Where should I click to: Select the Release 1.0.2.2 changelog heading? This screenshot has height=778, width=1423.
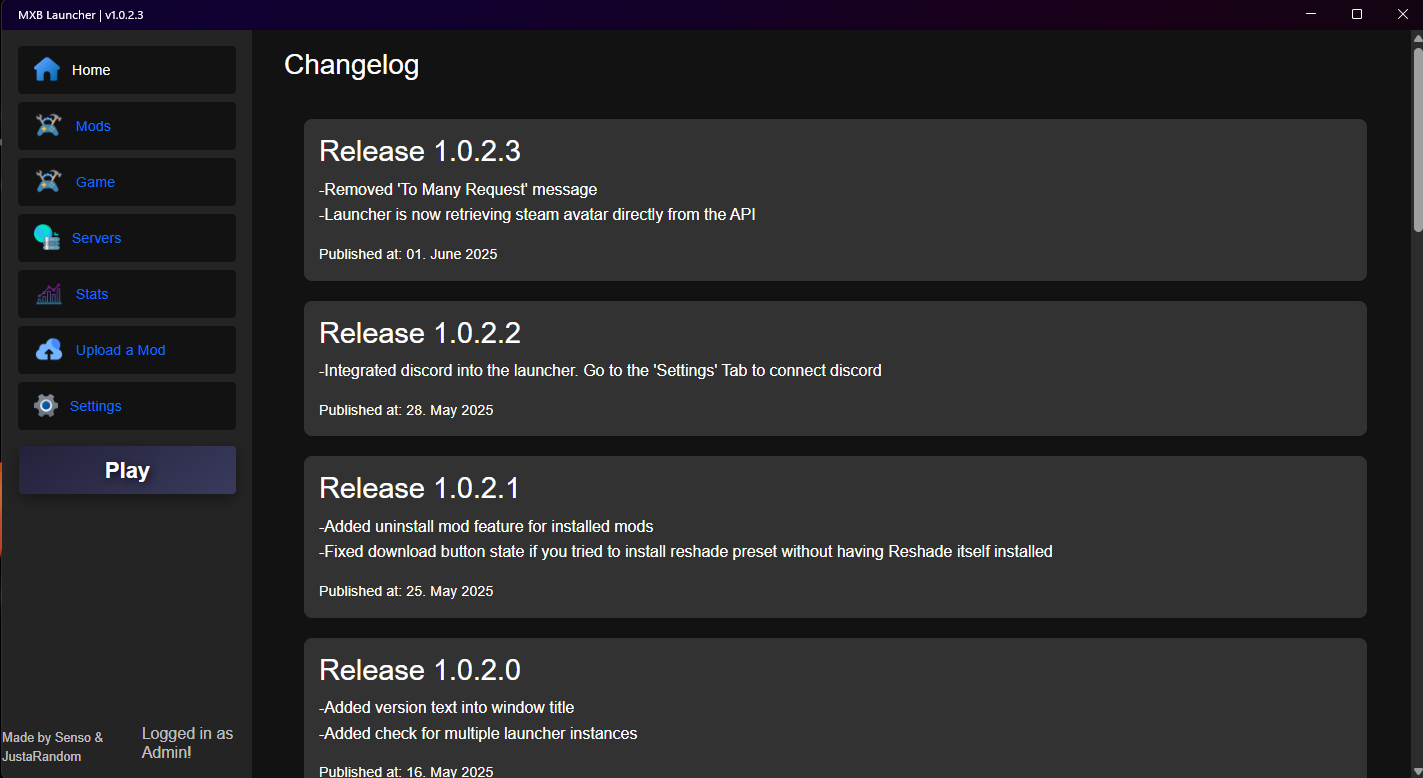pyautogui.click(x=419, y=333)
